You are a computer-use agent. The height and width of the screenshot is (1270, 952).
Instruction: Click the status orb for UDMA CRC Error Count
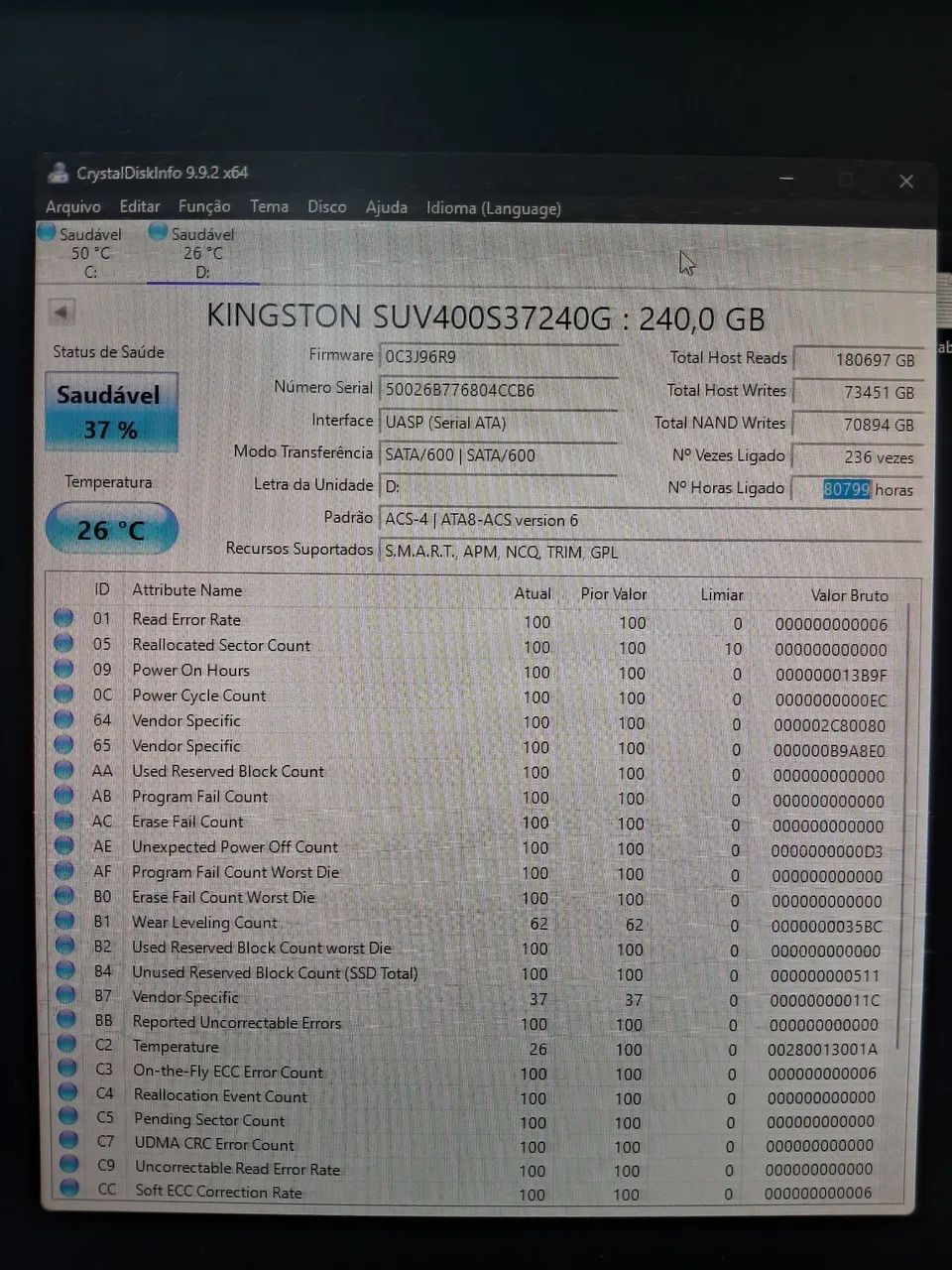click(68, 1140)
